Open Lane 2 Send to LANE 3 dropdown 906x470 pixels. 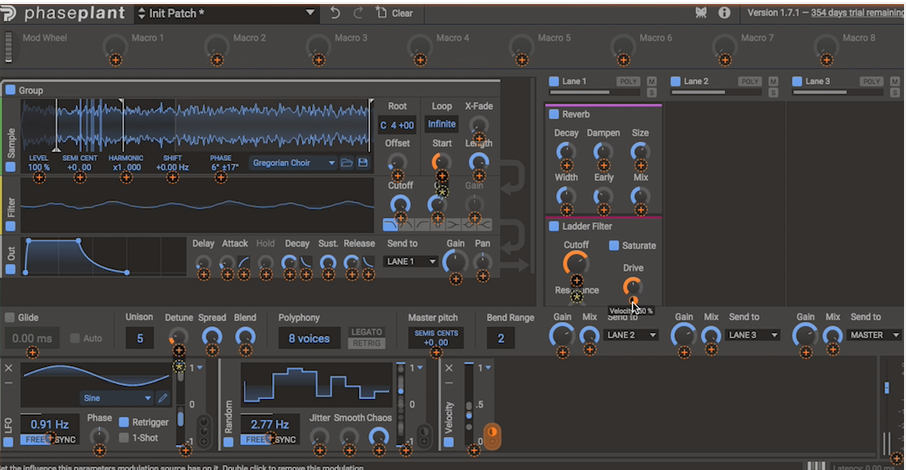[752, 335]
